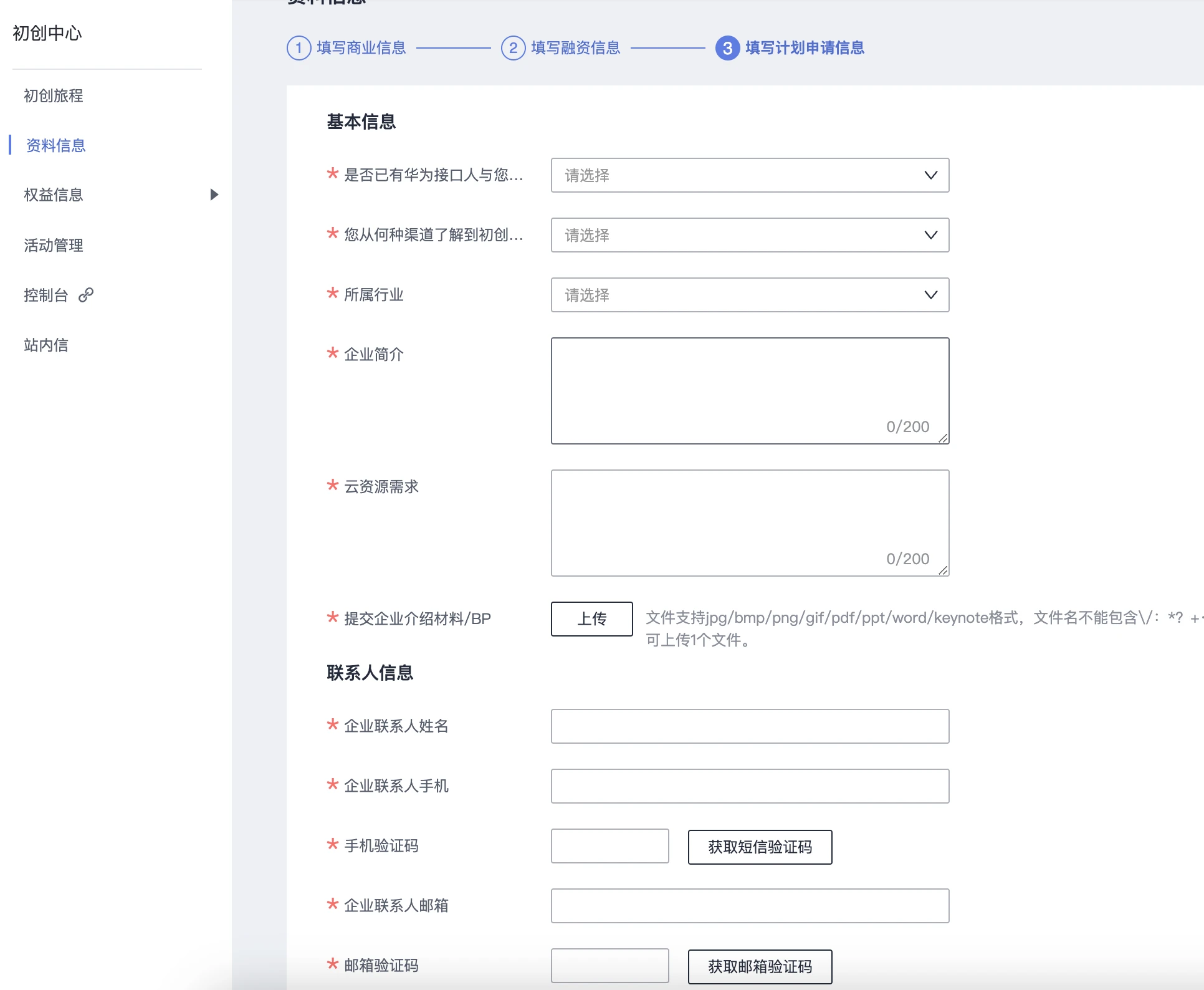Open the 所属行业 dropdown

(x=750, y=295)
